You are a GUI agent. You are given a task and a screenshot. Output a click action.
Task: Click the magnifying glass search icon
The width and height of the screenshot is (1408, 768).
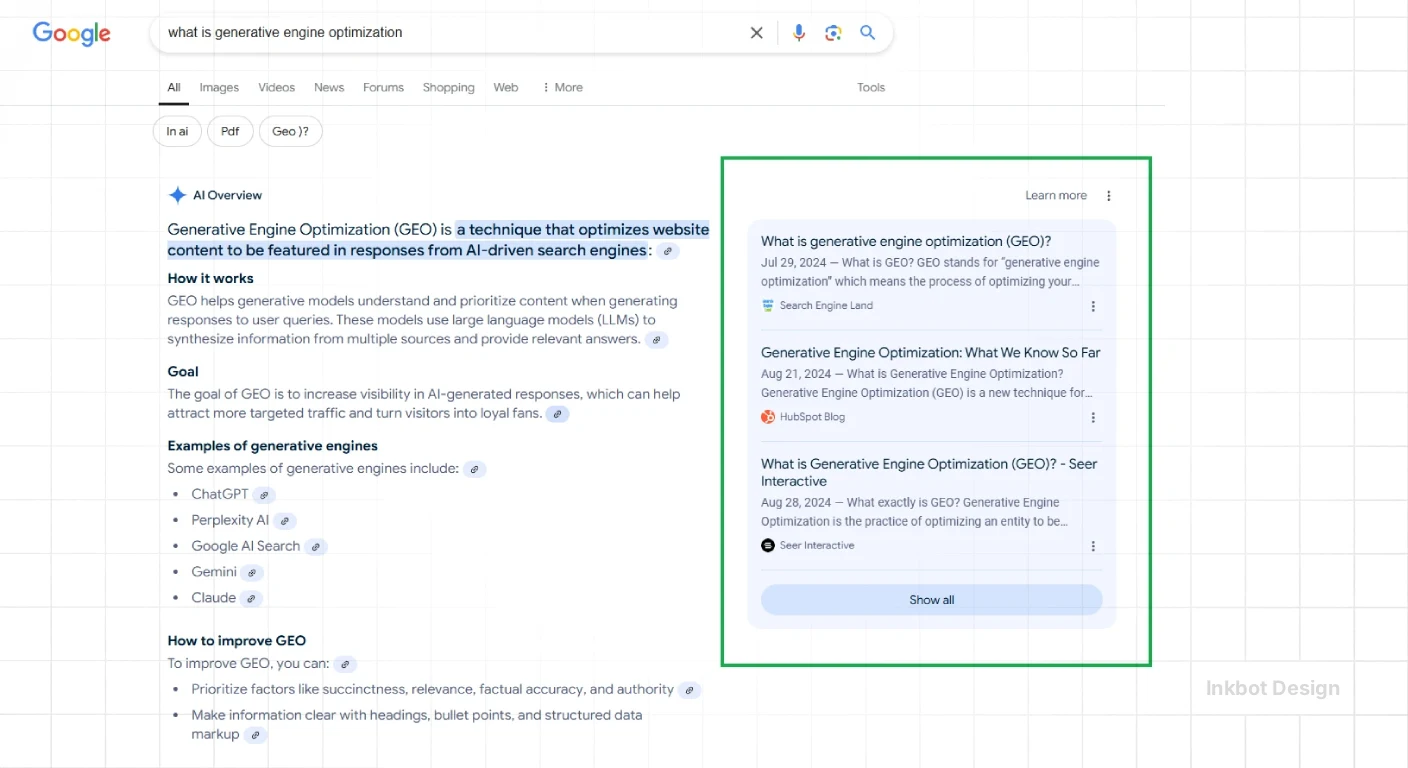(868, 33)
